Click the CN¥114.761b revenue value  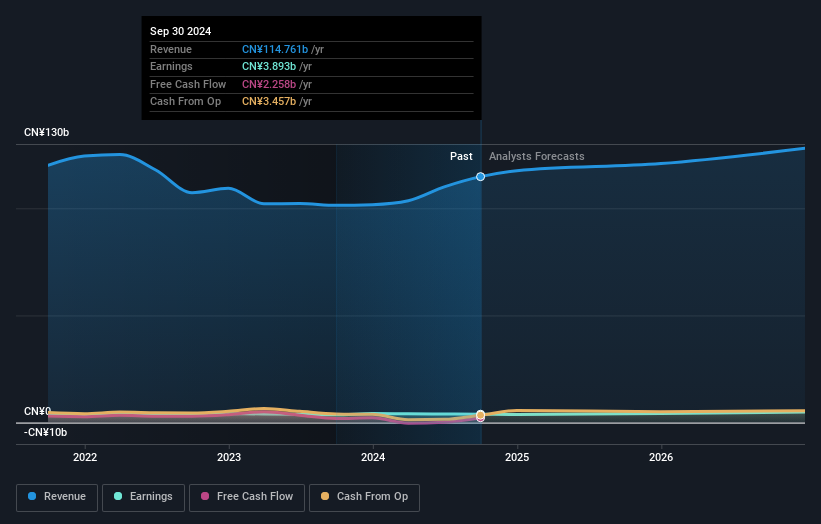pyautogui.click(x=275, y=49)
